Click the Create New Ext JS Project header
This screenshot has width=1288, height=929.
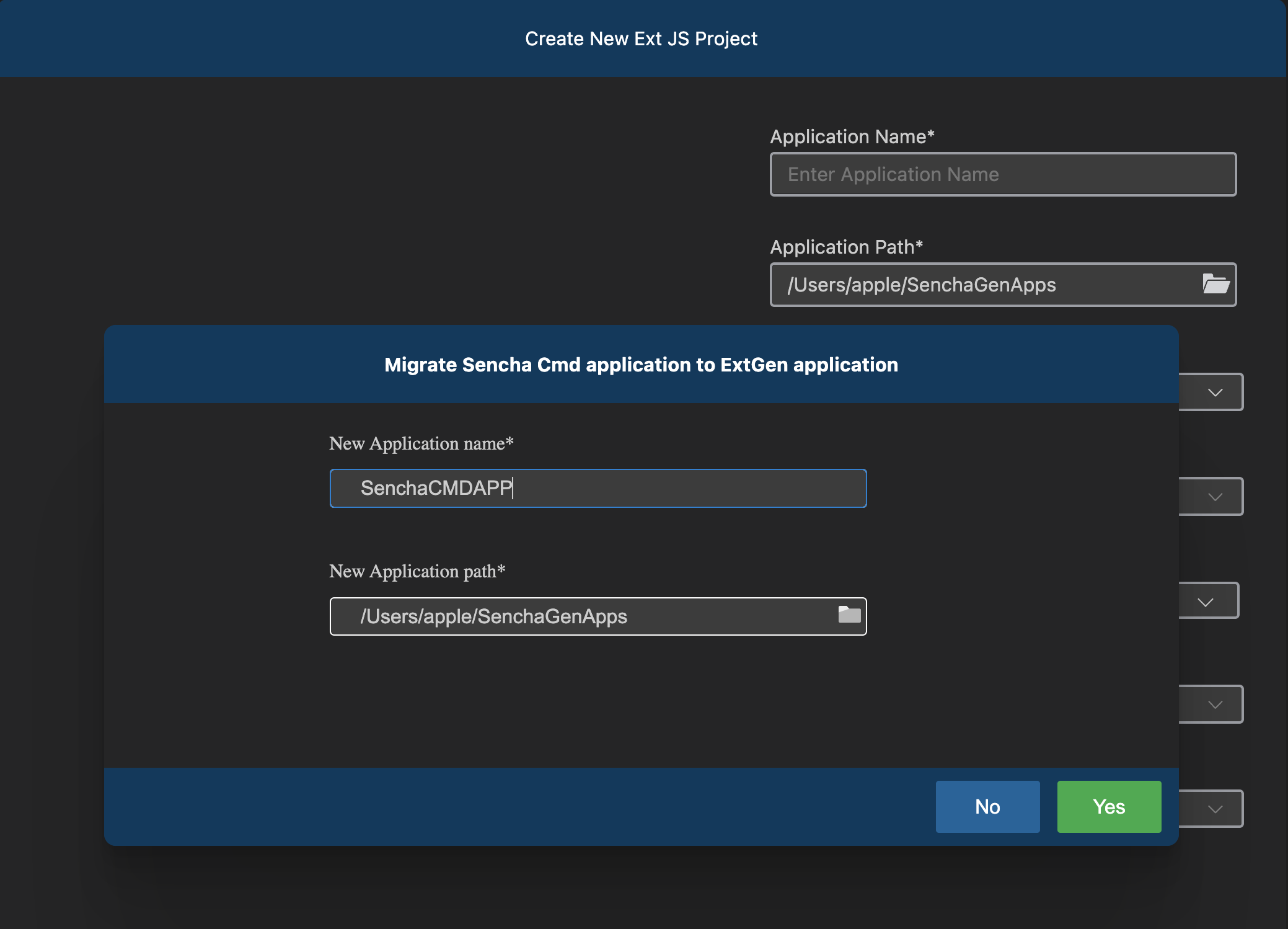[x=641, y=38]
